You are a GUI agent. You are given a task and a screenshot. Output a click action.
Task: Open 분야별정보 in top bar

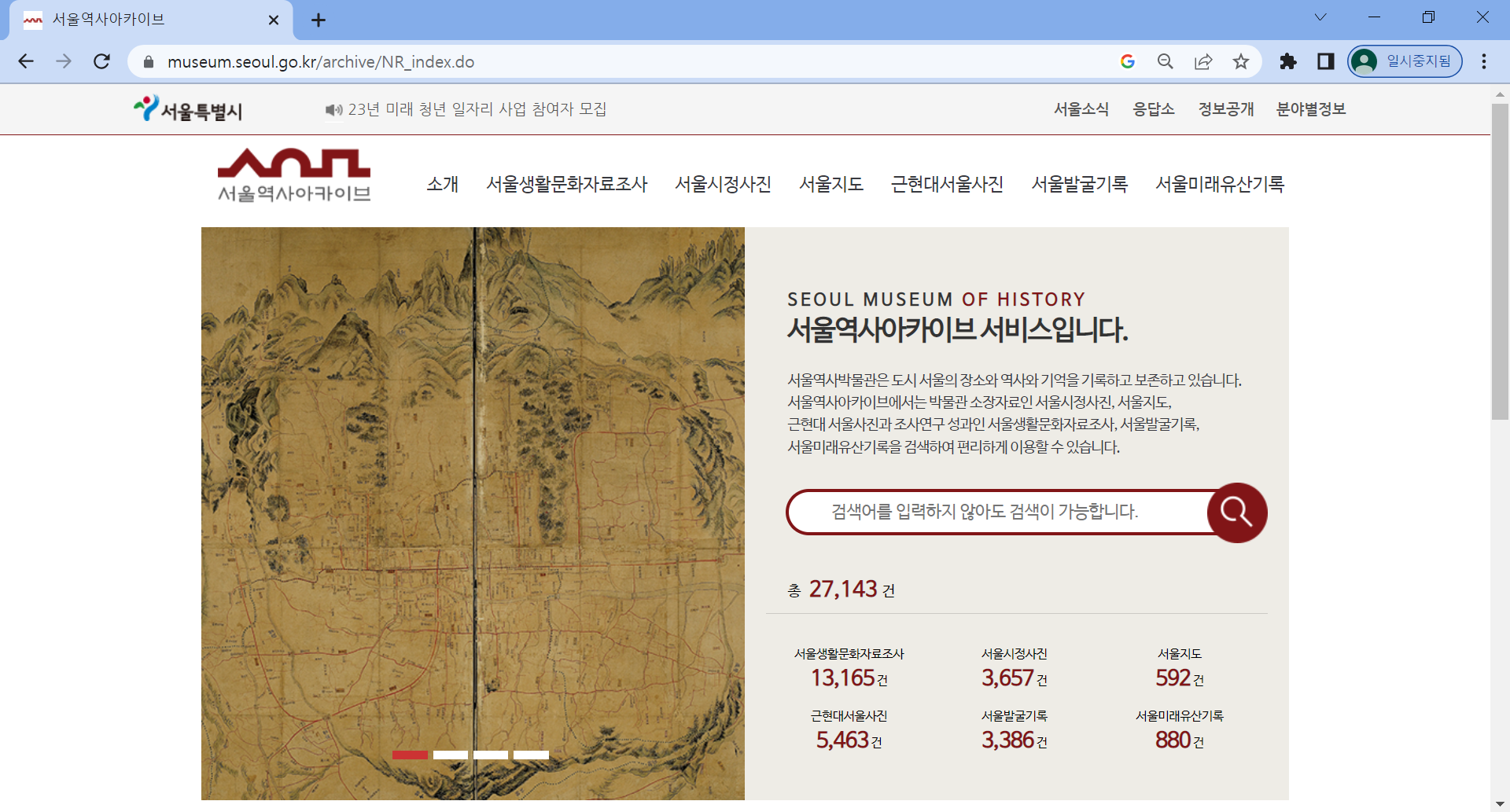(1311, 109)
